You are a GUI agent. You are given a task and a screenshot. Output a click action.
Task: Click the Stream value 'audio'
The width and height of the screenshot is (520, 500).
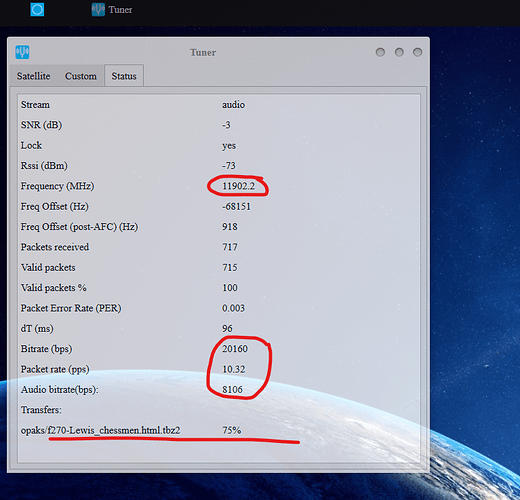click(x=233, y=105)
